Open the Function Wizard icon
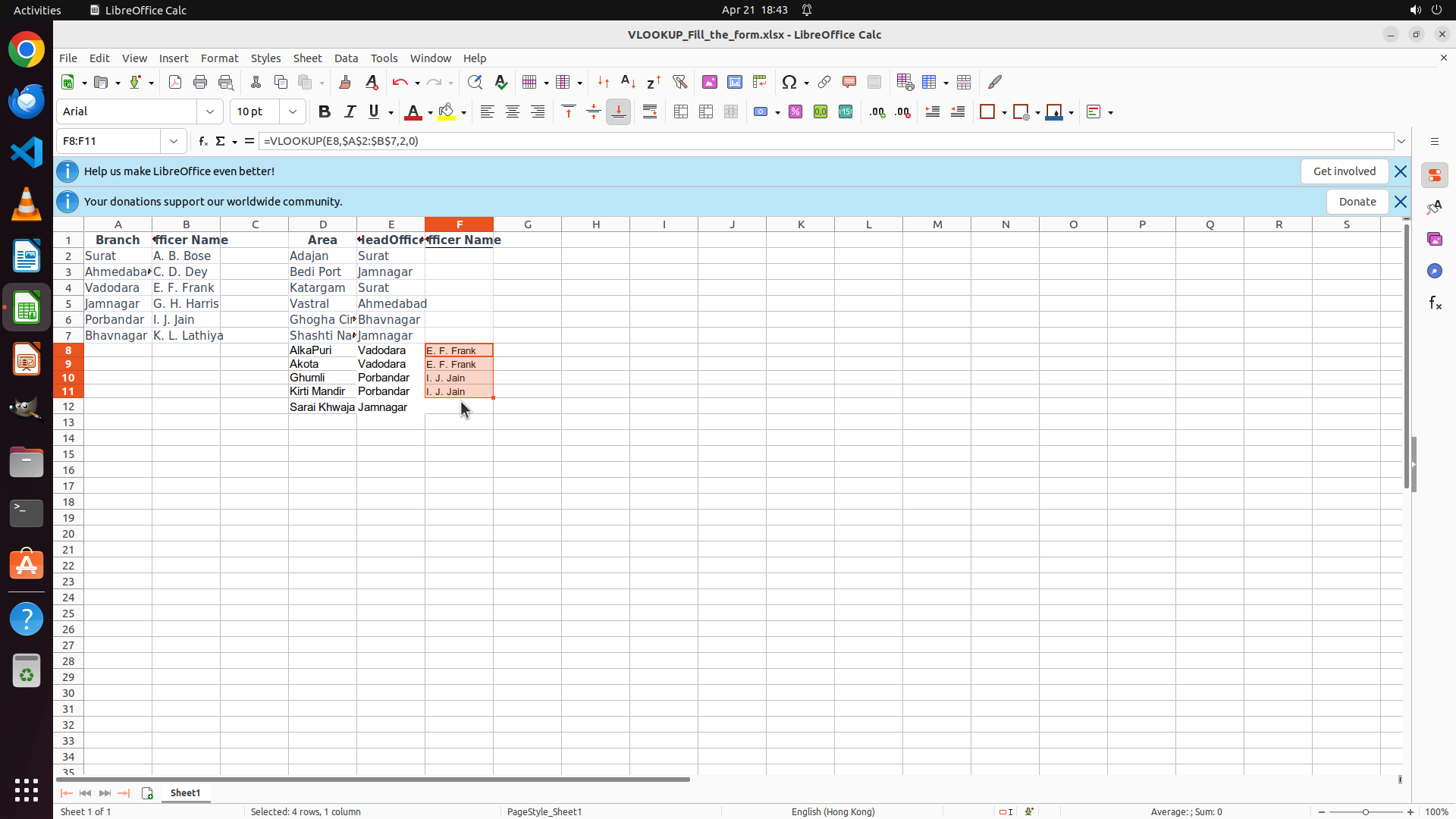 click(x=202, y=141)
